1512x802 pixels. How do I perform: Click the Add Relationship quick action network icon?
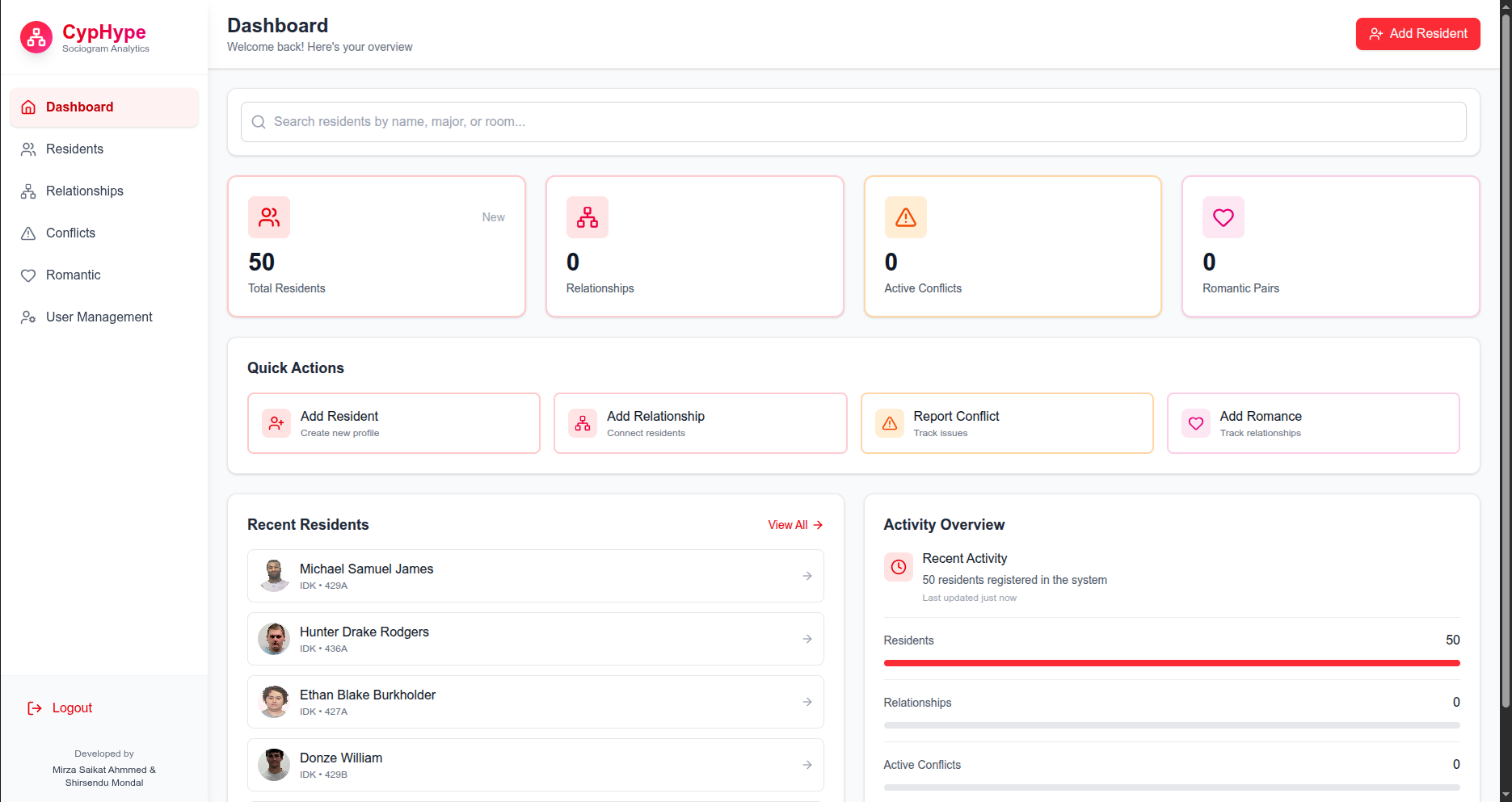pos(583,423)
